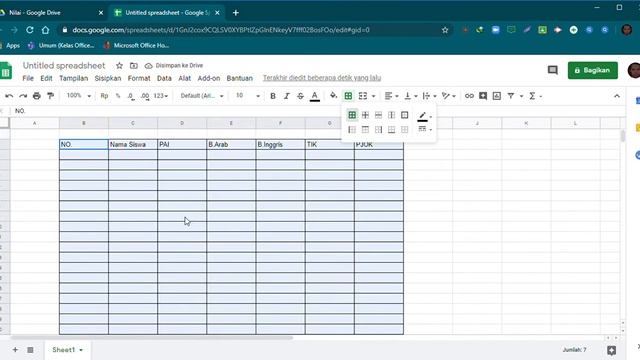Apply inner borders option
The width and height of the screenshot is (640, 360).
click(x=365, y=115)
